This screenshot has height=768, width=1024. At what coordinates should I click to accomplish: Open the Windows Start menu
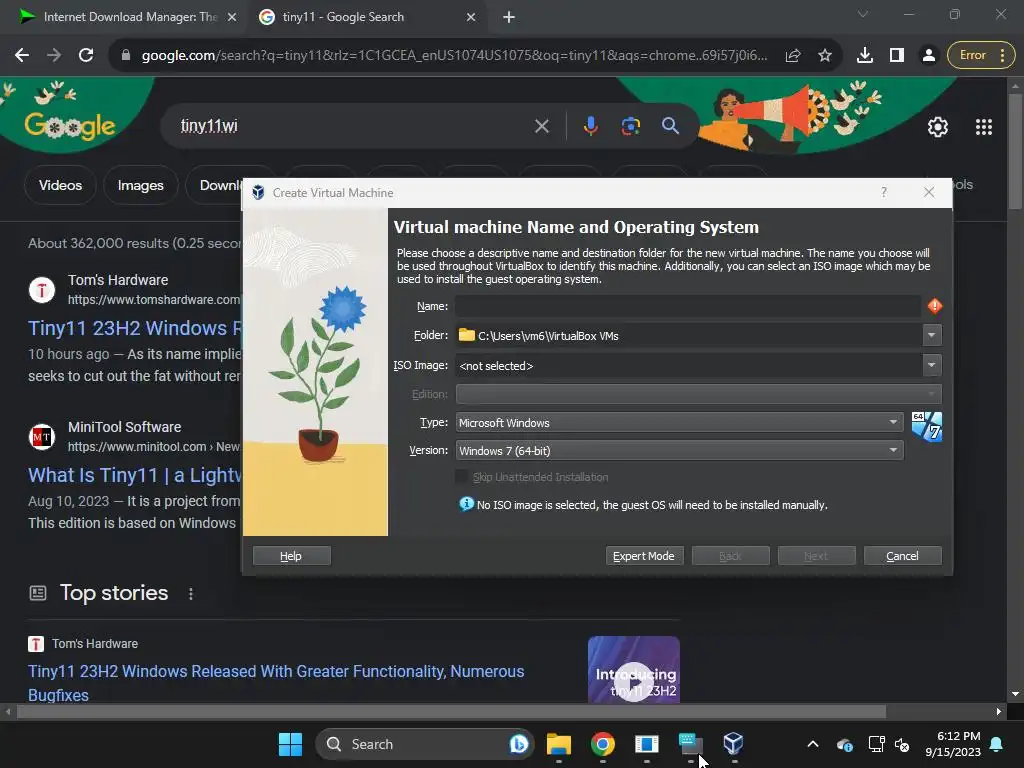click(290, 744)
